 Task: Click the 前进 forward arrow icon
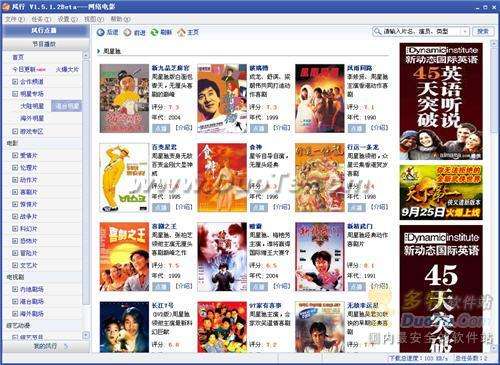click(127, 32)
